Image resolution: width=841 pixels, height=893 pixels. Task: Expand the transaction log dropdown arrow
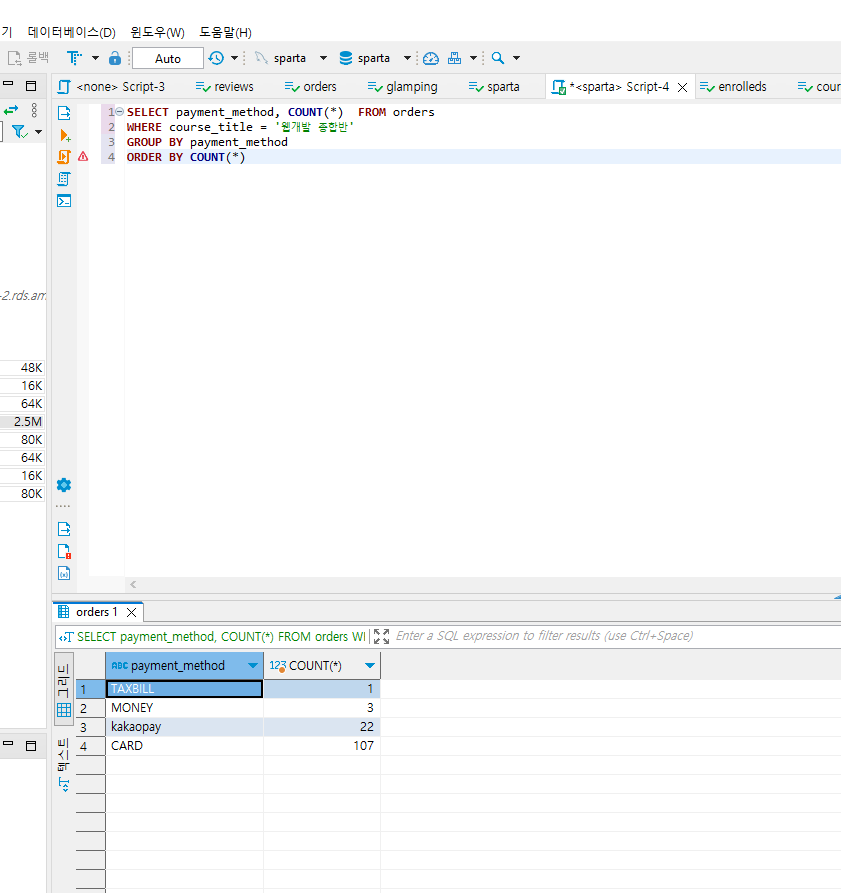click(x=235, y=58)
